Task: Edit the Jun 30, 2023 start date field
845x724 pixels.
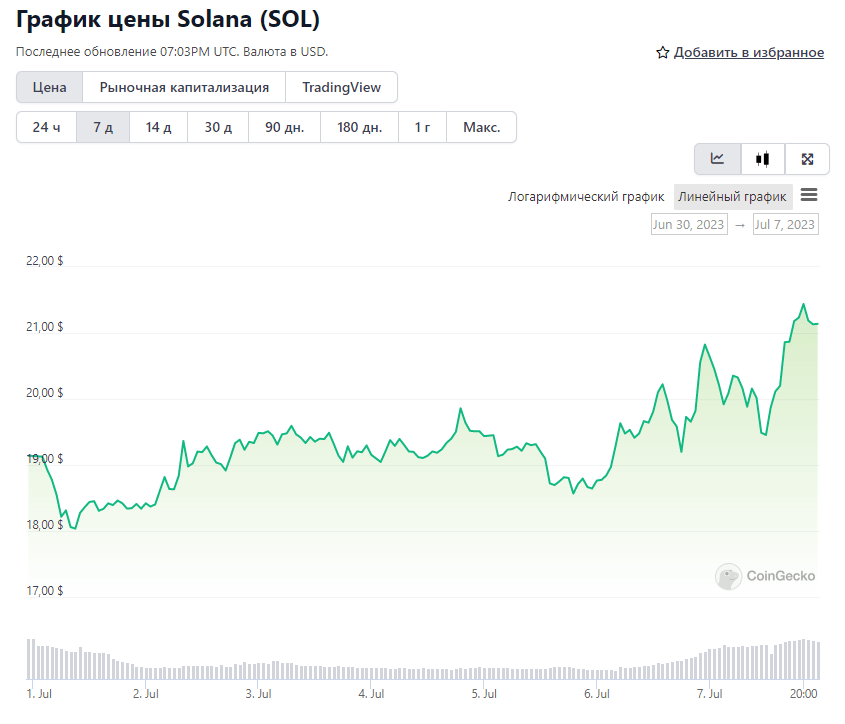Action: pyautogui.click(x=689, y=224)
